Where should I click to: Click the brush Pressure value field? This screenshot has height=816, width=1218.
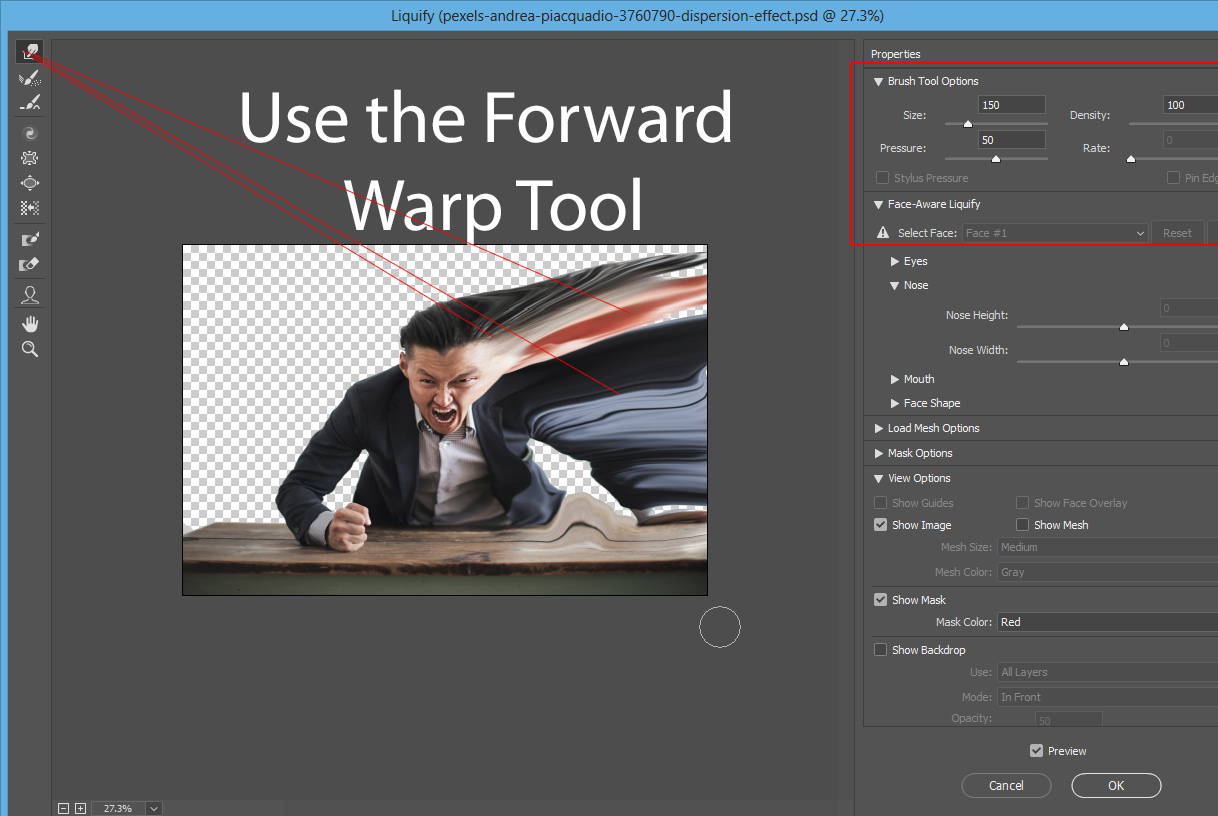click(1011, 140)
